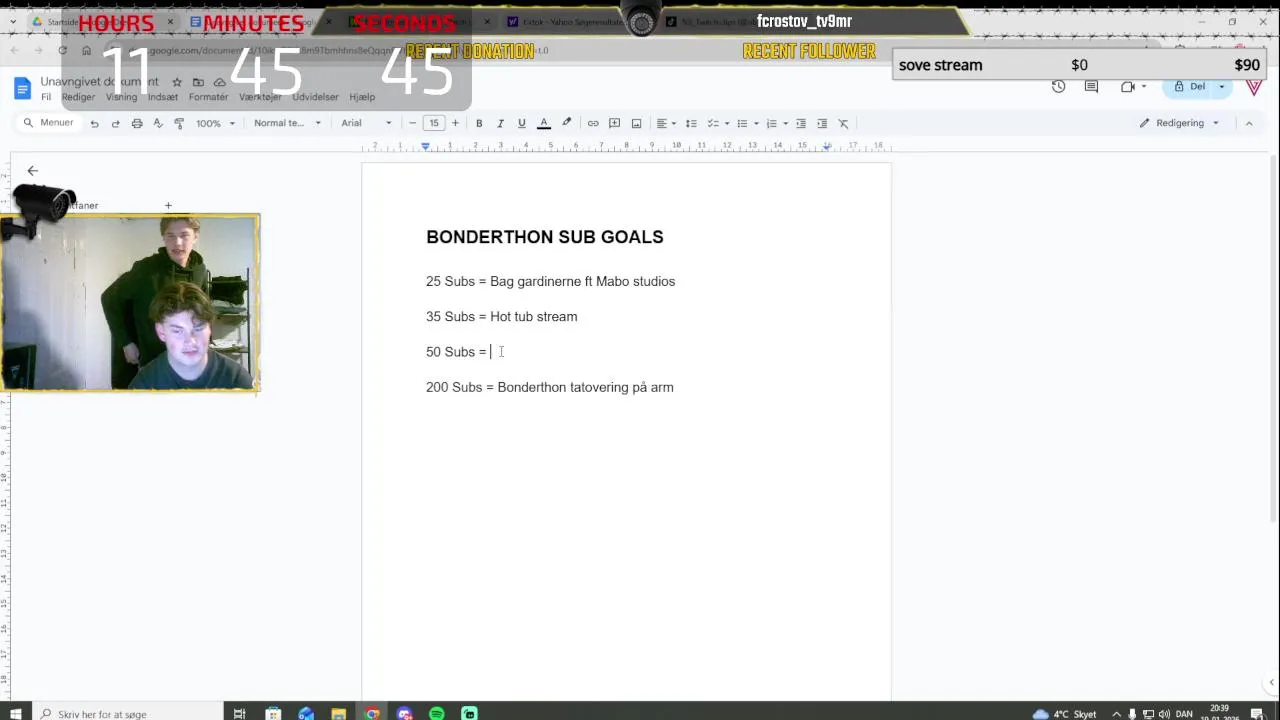Click the Google Docs home logo

(22, 88)
